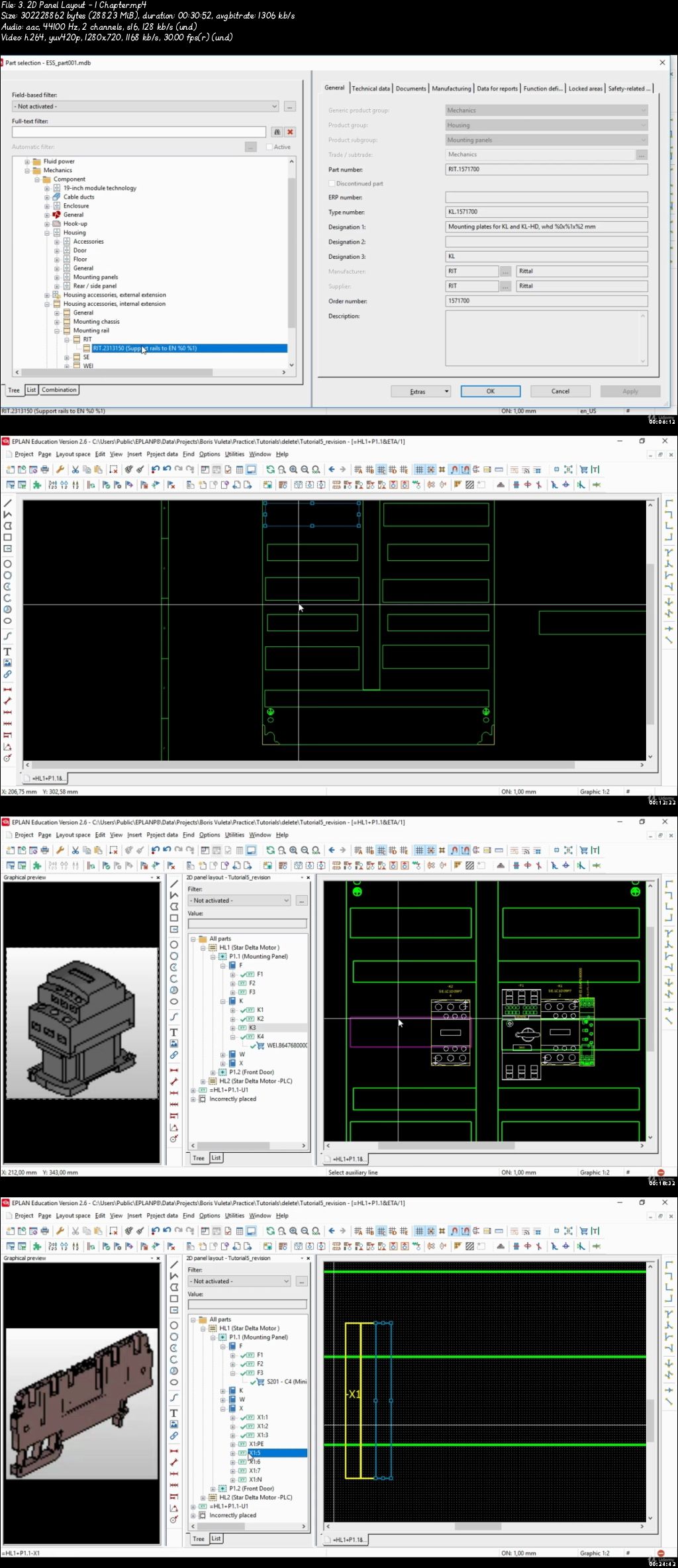The image size is (678, 1568).
Task: Expand the SE node under Mounting rail
Action: (67, 358)
